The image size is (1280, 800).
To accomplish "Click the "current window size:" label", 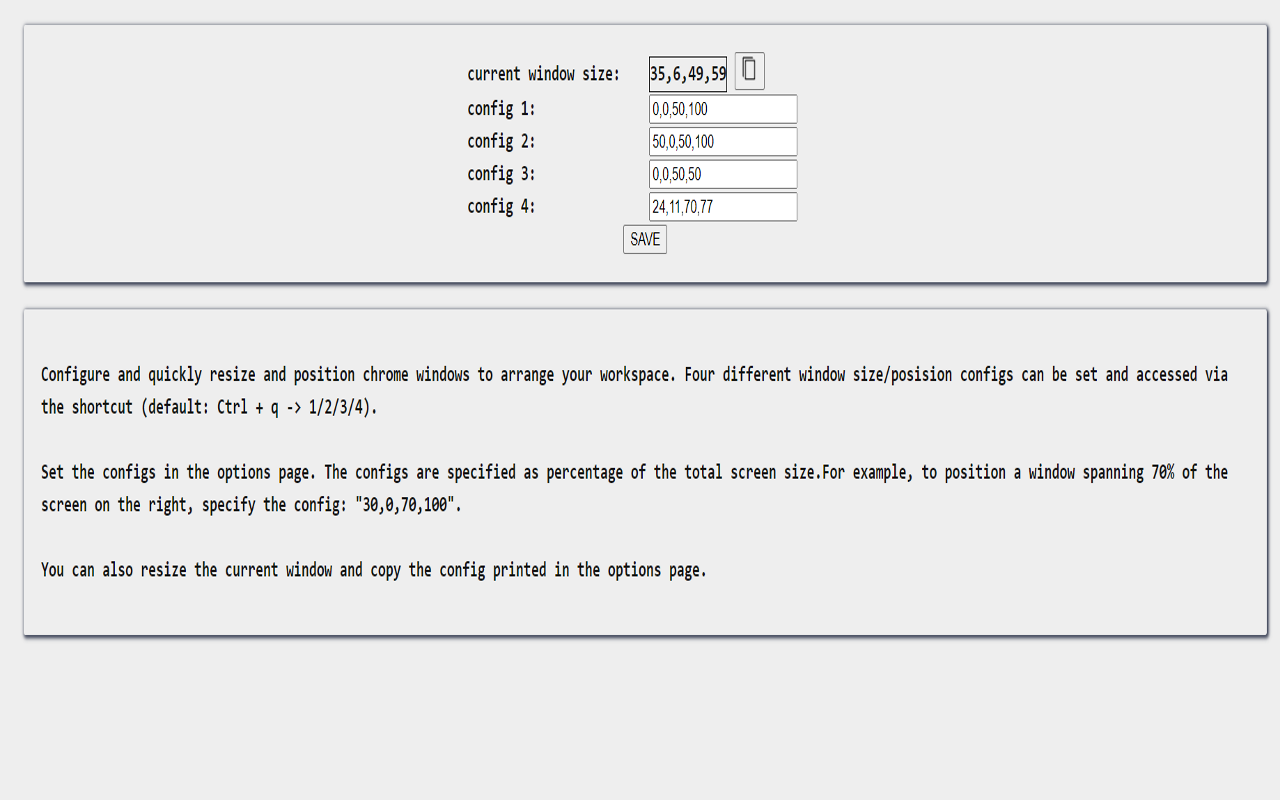I will point(543,74).
